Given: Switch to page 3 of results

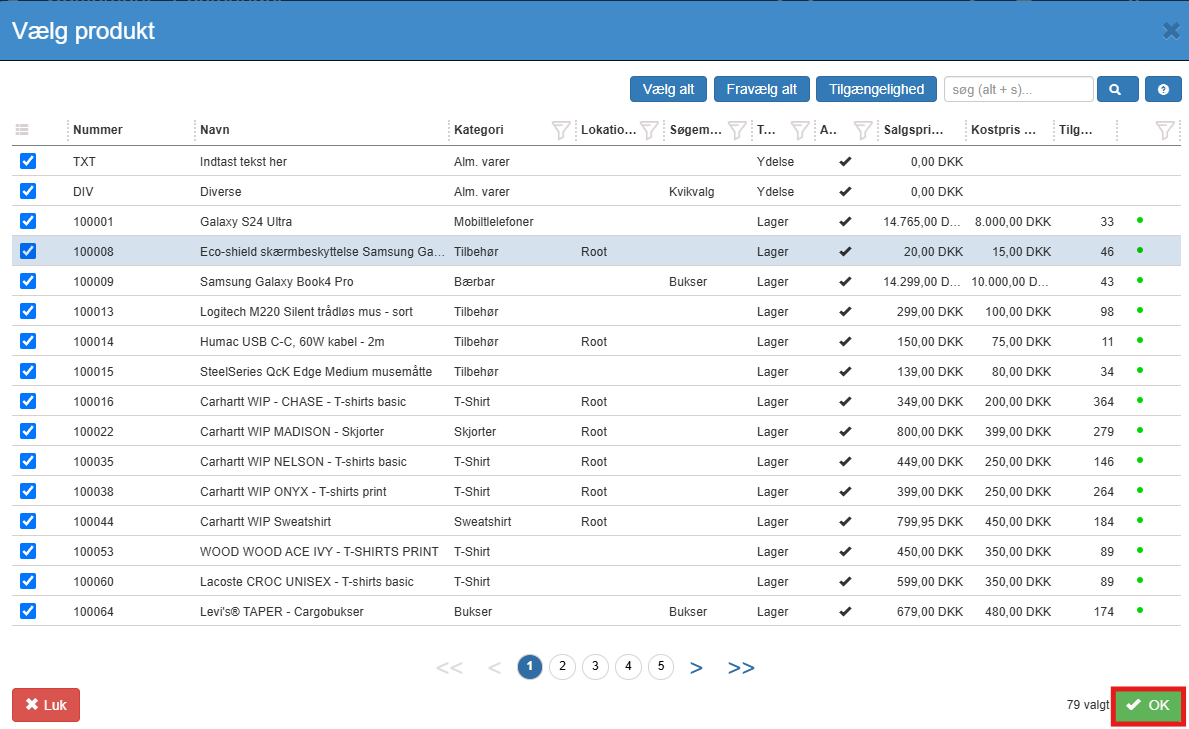Looking at the screenshot, I should pos(595,666).
